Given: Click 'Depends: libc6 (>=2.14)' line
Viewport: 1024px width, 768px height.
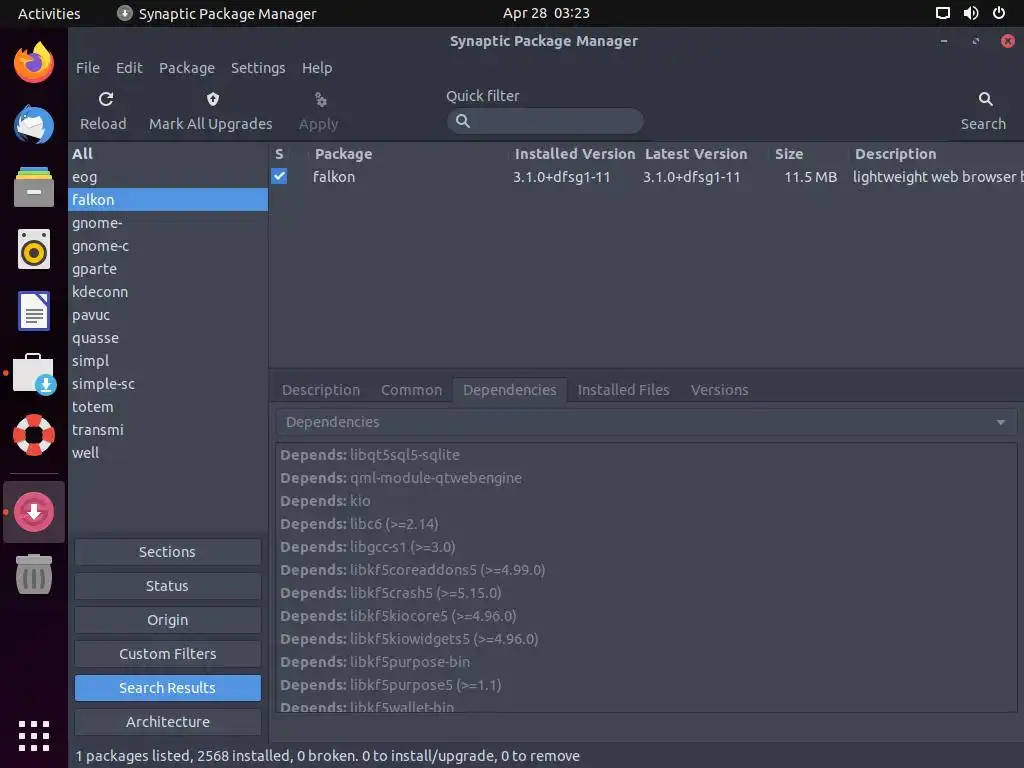Looking at the screenshot, I should (359, 524).
